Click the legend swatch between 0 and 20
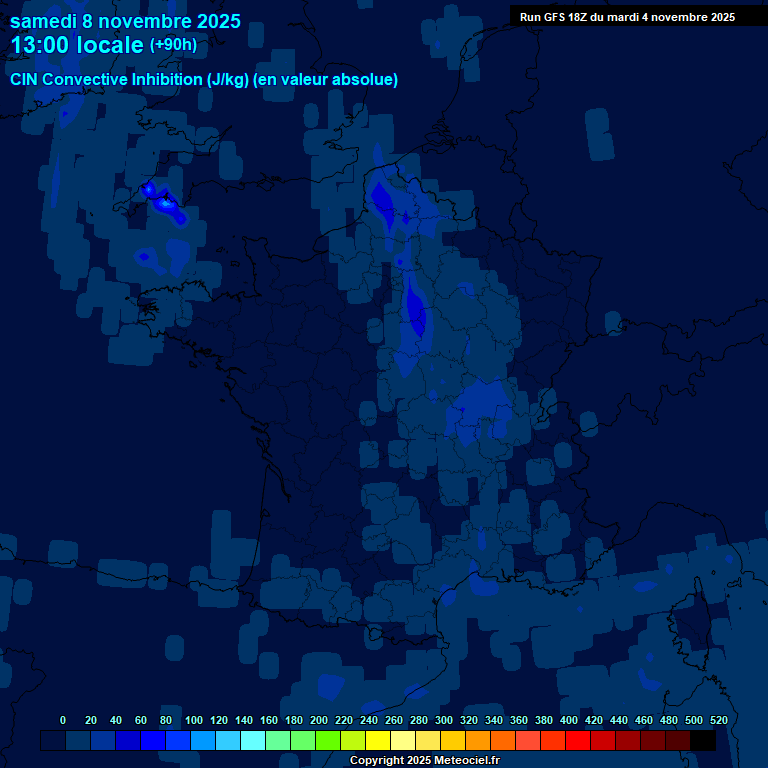768x768 pixels. pos(78,740)
